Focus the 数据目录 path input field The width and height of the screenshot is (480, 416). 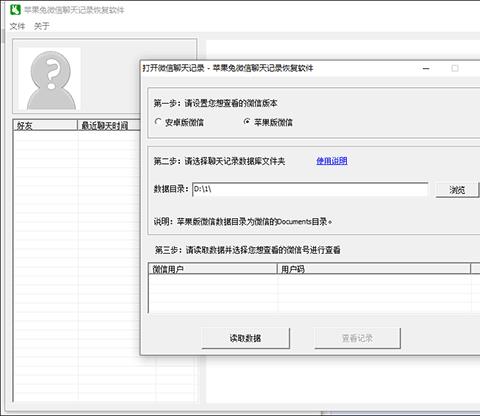(x=310, y=189)
